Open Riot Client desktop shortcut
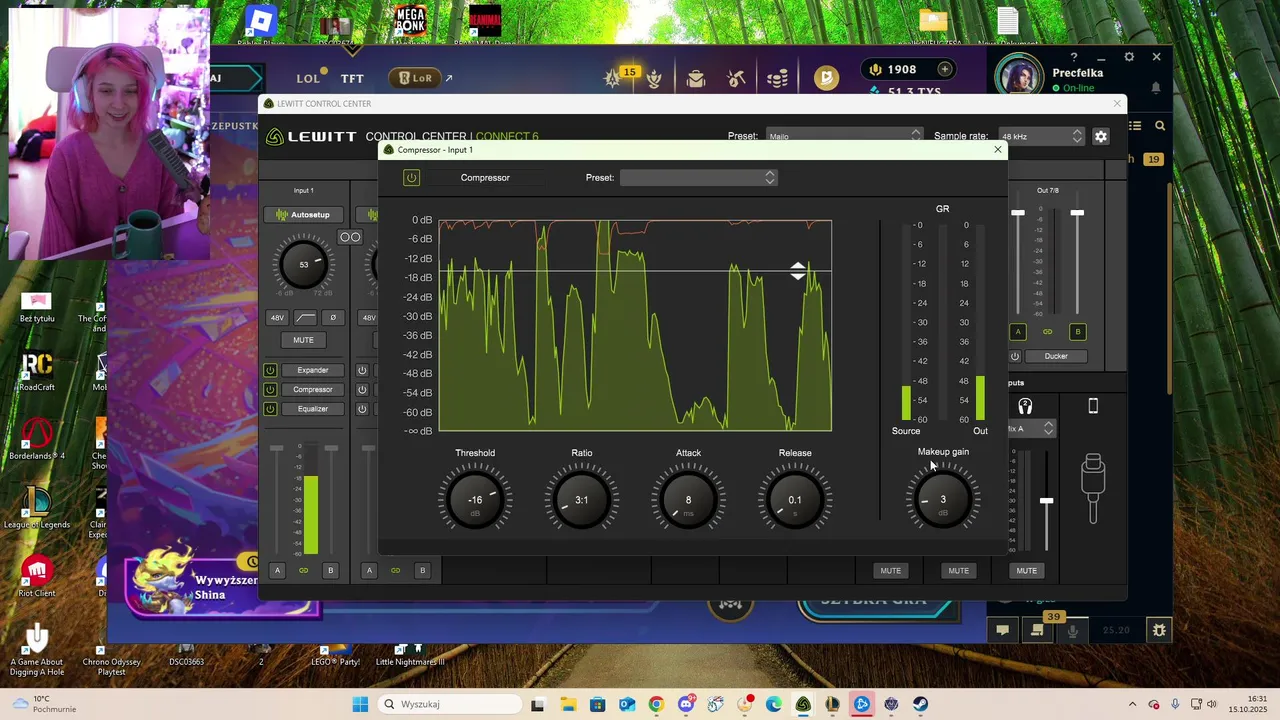Image resolution: width=1280 pixels, height=720 pixels. pyautogui.click(x=37, y=577)
